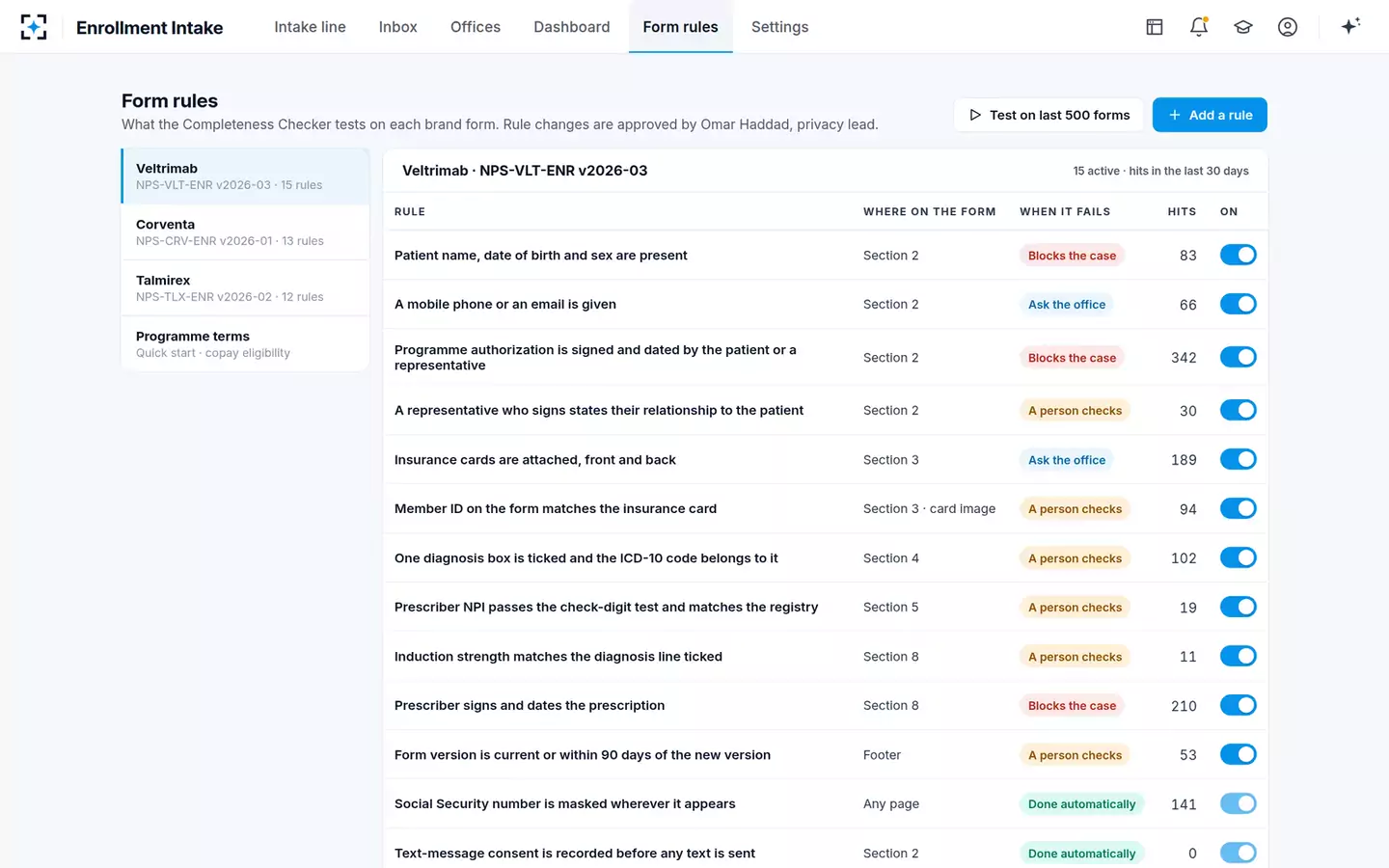Select the Veltrimab form in the sidebar

tap(246, 176)
